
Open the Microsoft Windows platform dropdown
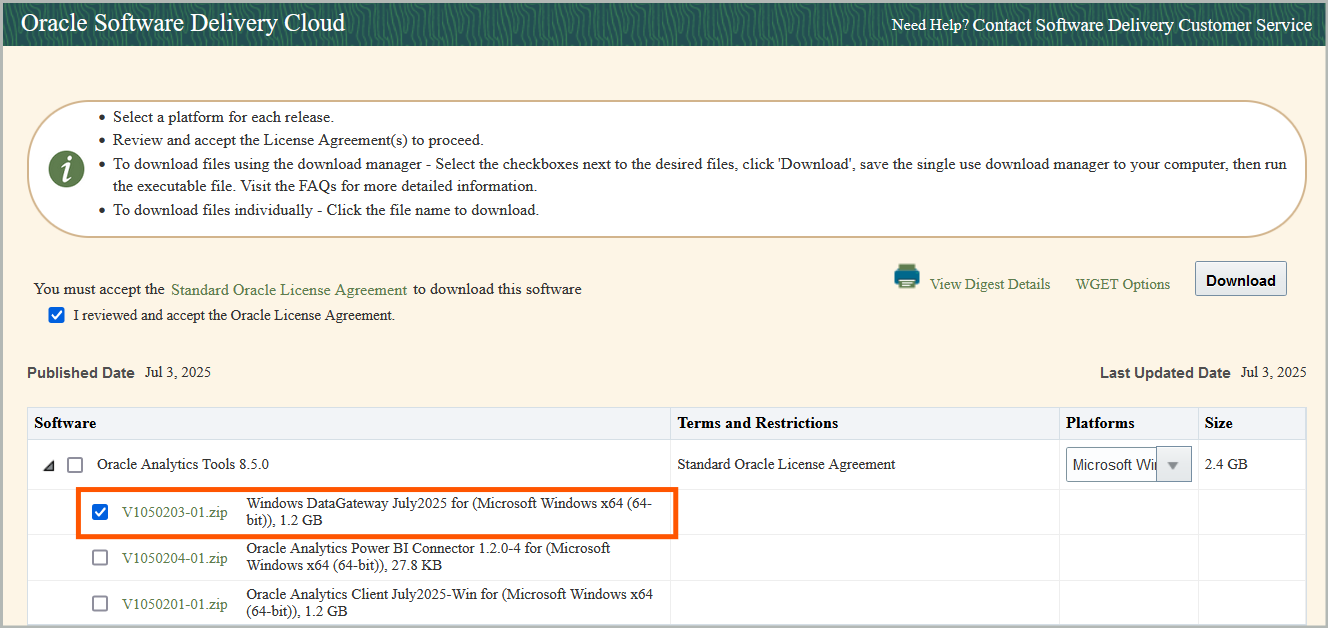[x=1128, y=464]
